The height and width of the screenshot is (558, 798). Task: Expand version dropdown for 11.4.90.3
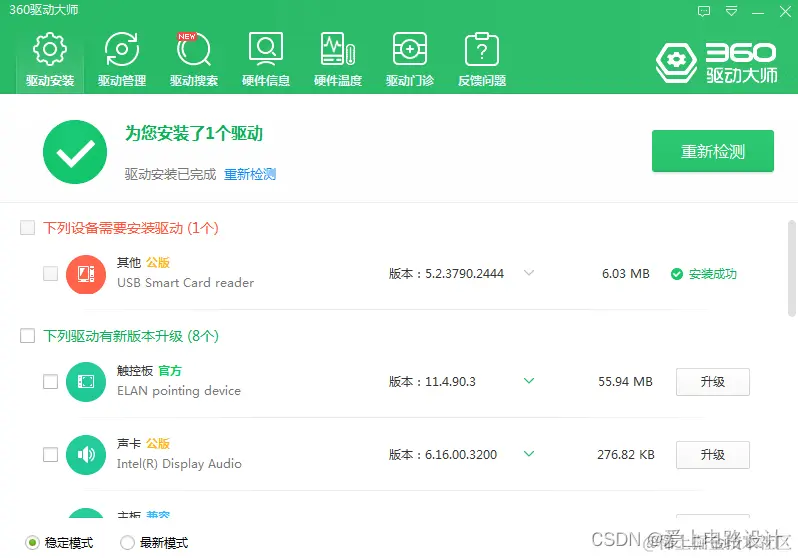529,381
